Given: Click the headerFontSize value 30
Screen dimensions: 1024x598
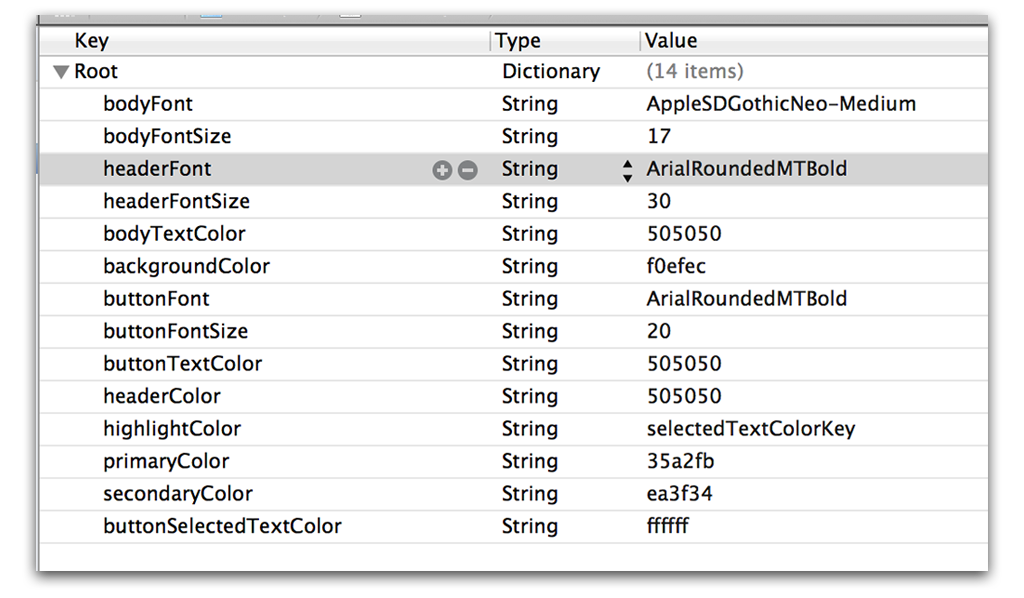Looking at the screenshot, I should pos(659,201).
